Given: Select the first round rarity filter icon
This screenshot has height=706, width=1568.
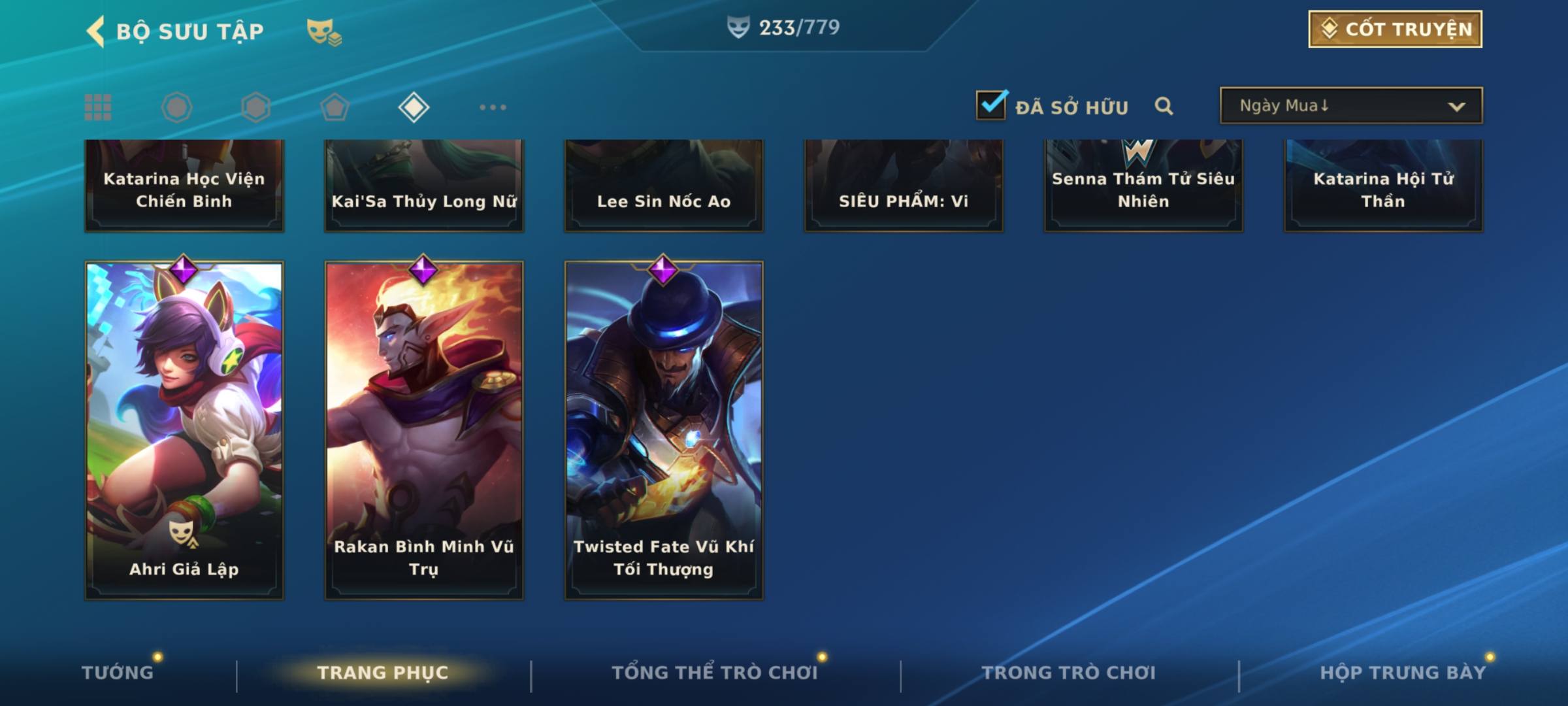Looking at the screenshot, I should 176,107.
